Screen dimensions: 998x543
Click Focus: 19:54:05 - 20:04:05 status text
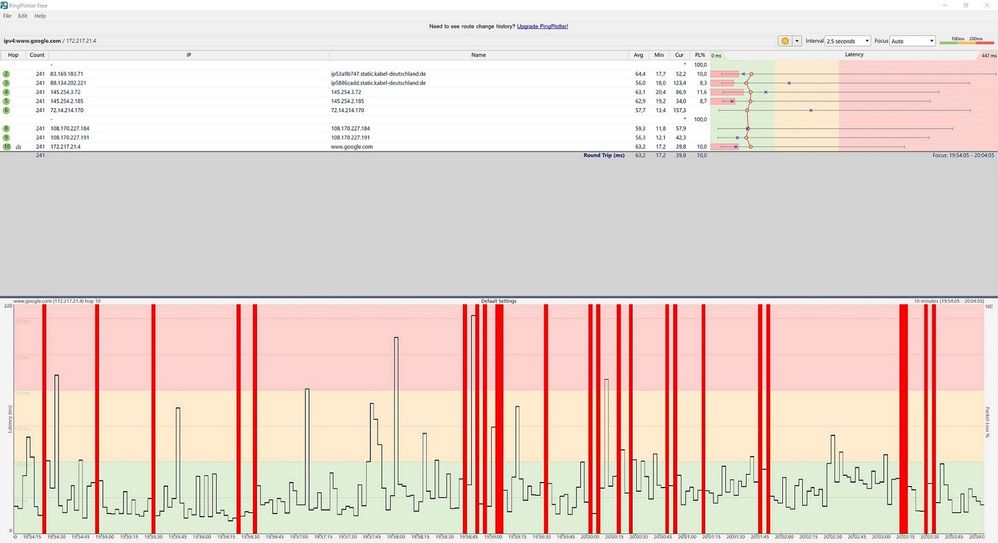[x=963, y=155]
